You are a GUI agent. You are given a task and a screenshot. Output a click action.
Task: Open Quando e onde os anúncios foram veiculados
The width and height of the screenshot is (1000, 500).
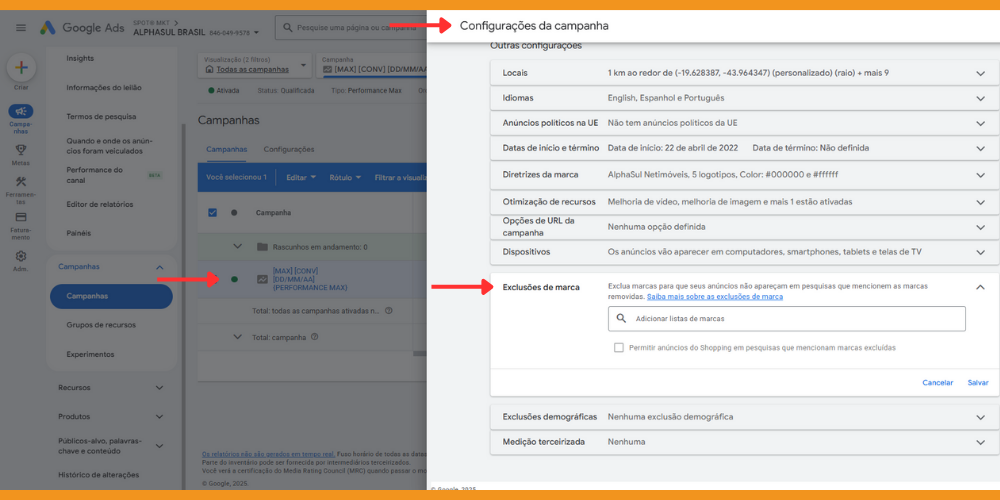pyautogui.click(x=110, y=146)
